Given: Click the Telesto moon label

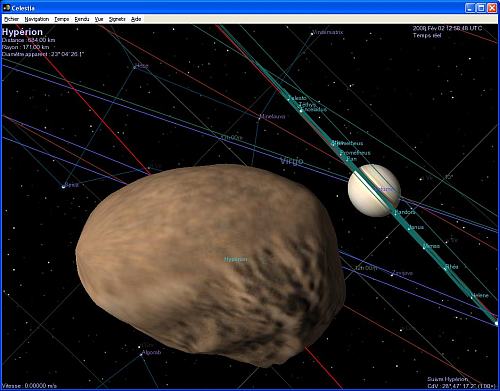Looking at the screenshot, I should [297, 98].
